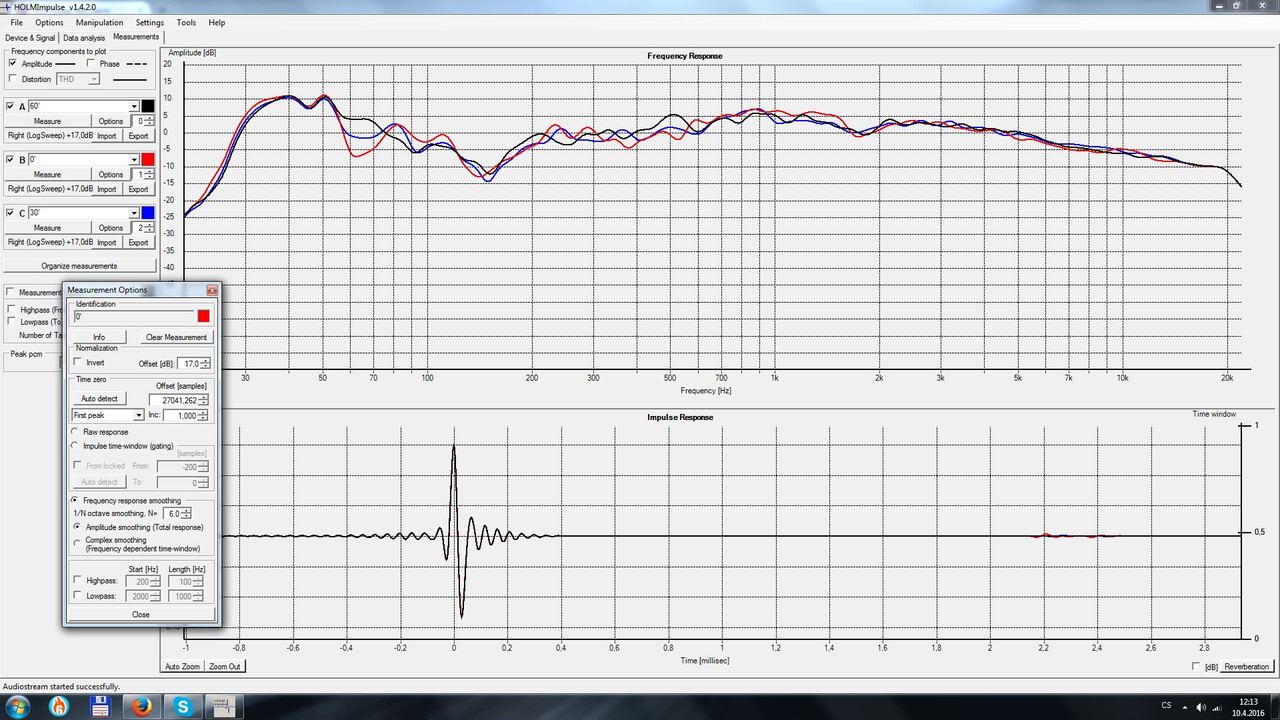Enable Lowpass checkbox in Measurement Options
This screenshot has height=720, width=1280.
point(79,595)
